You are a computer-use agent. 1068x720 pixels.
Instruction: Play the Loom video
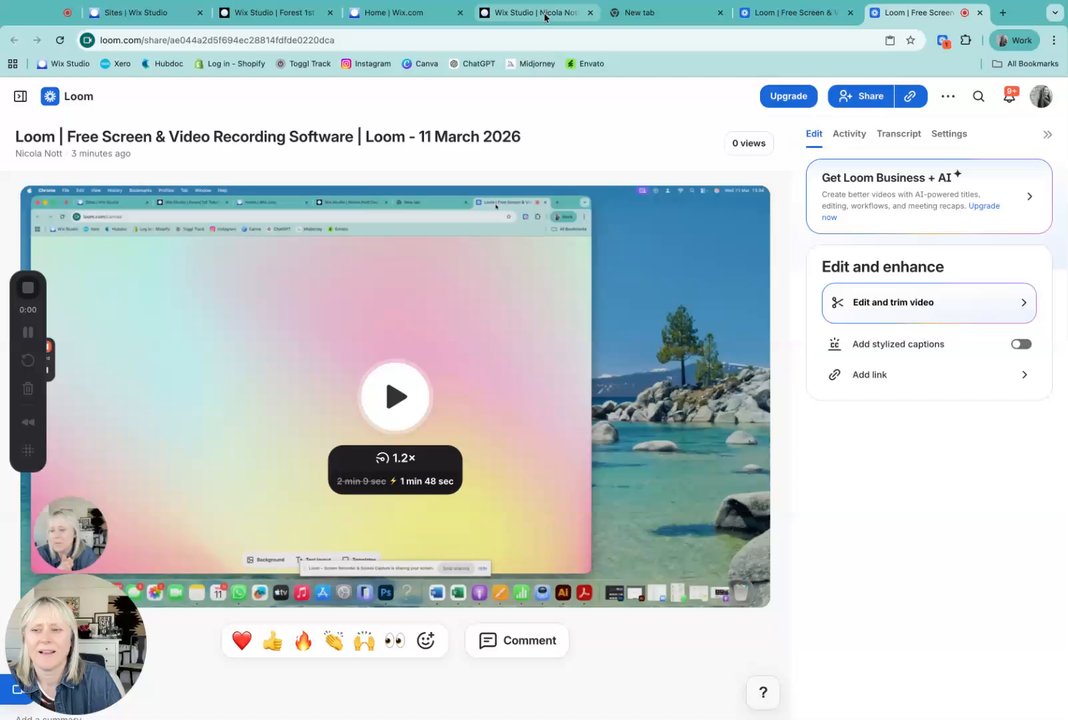click(x=395, y=396)
